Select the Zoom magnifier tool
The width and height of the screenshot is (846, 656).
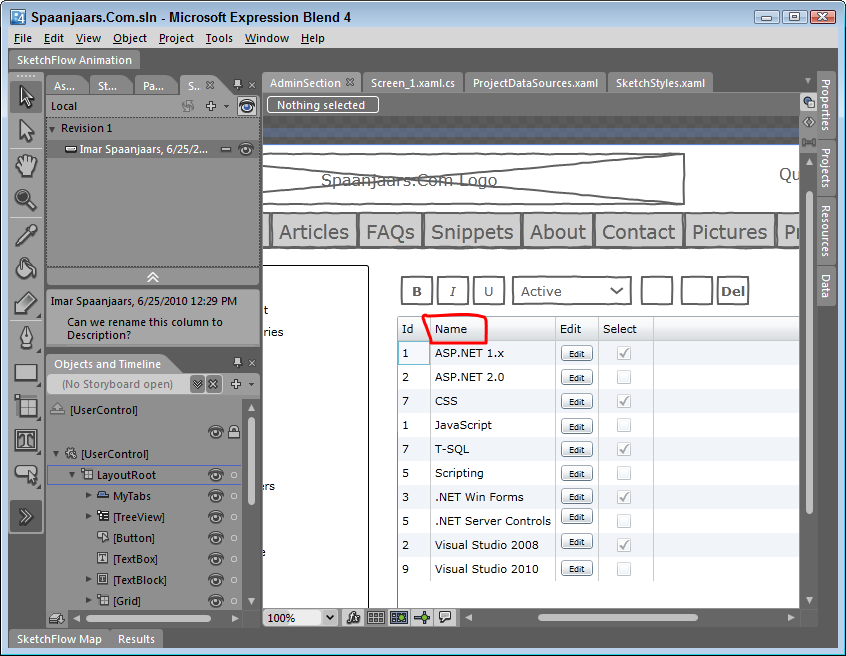pyautogui.click(x=26, y=200)
